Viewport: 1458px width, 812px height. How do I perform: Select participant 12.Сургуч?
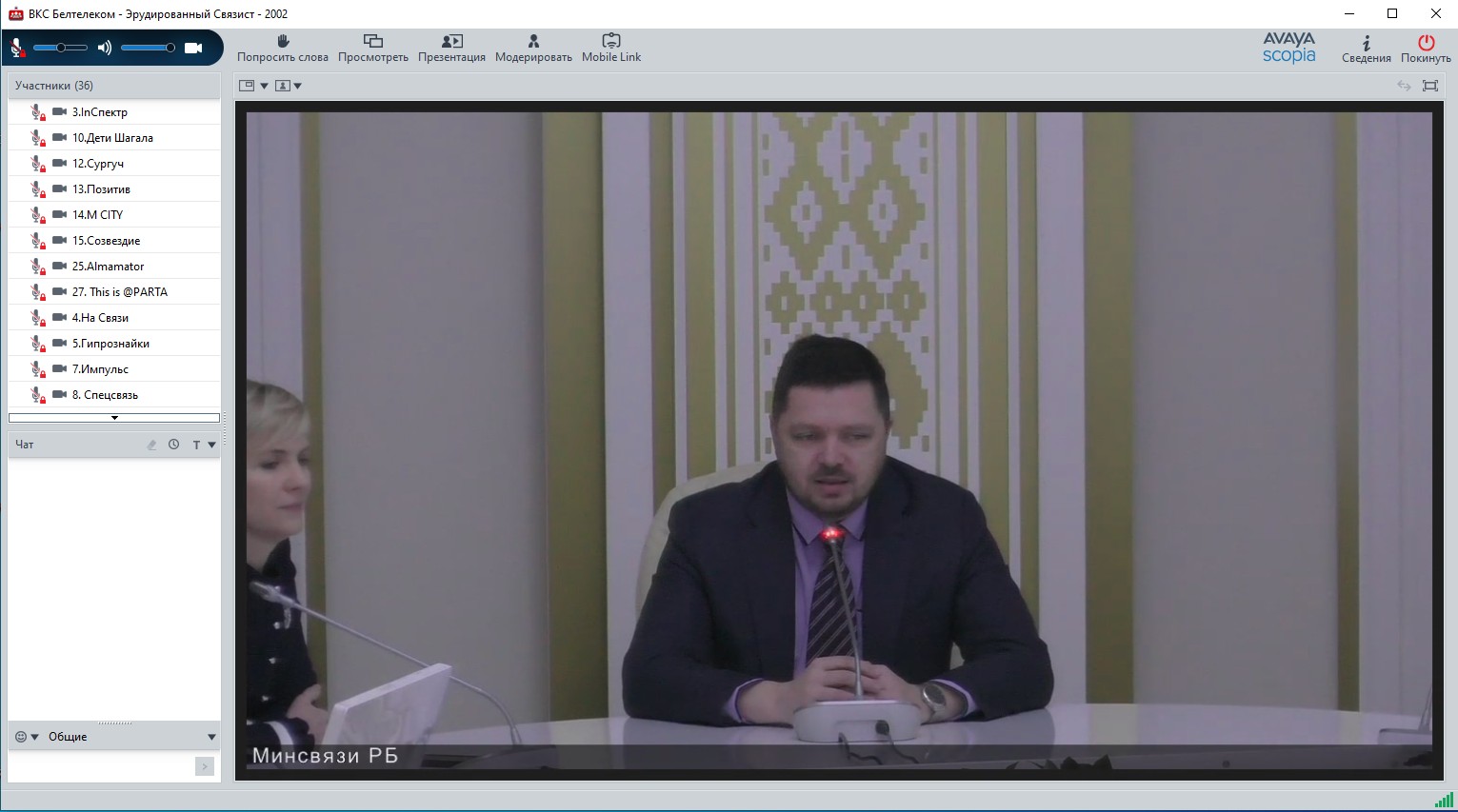click(114, 164)
